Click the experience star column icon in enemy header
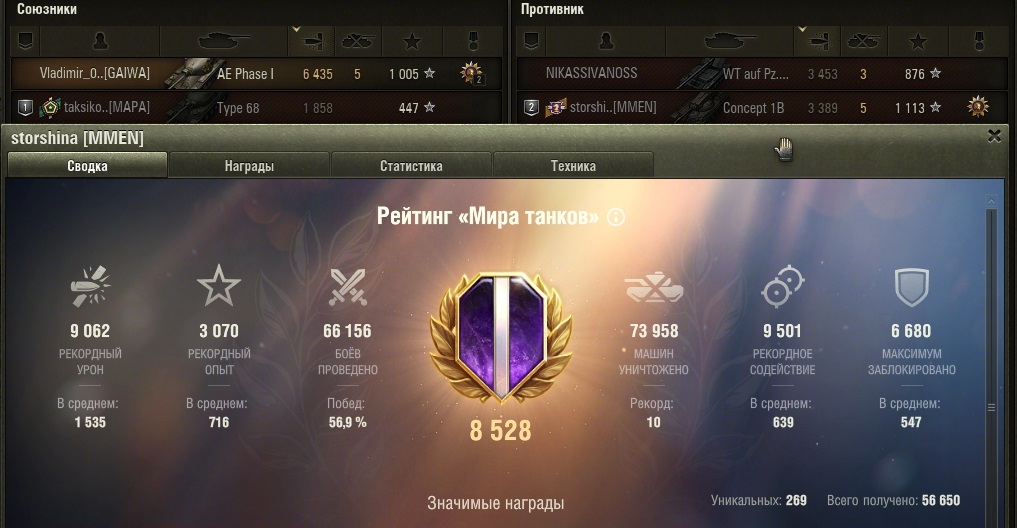 point(917,42)
